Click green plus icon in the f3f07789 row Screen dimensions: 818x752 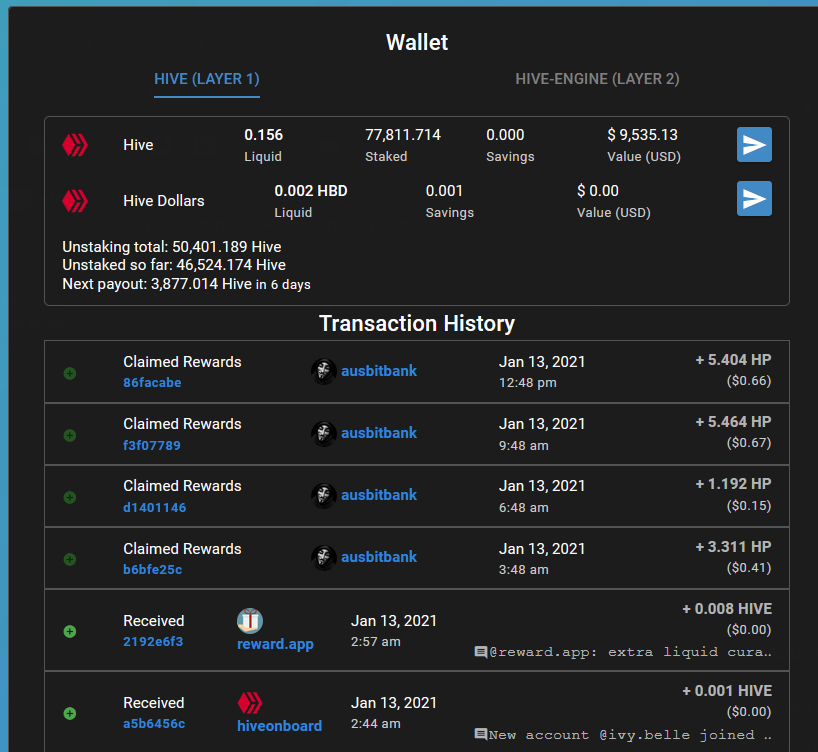70,435
